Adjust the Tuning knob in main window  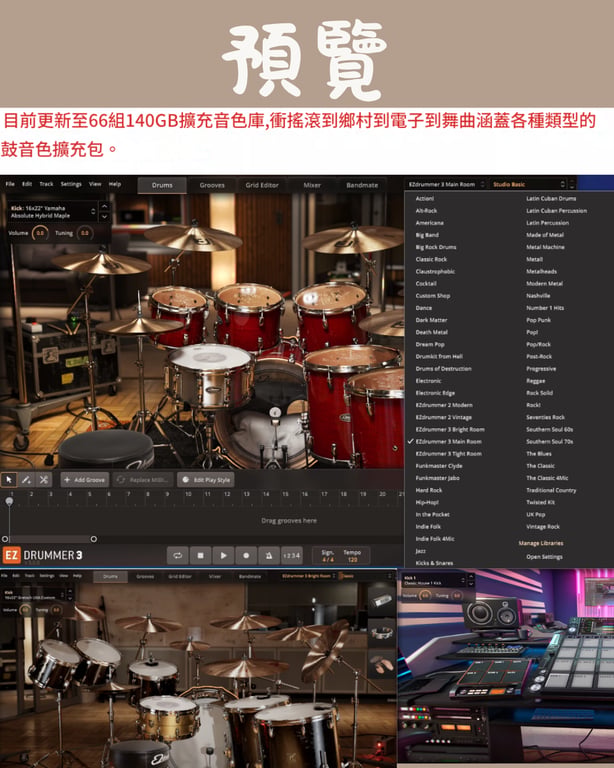[85, 233]
